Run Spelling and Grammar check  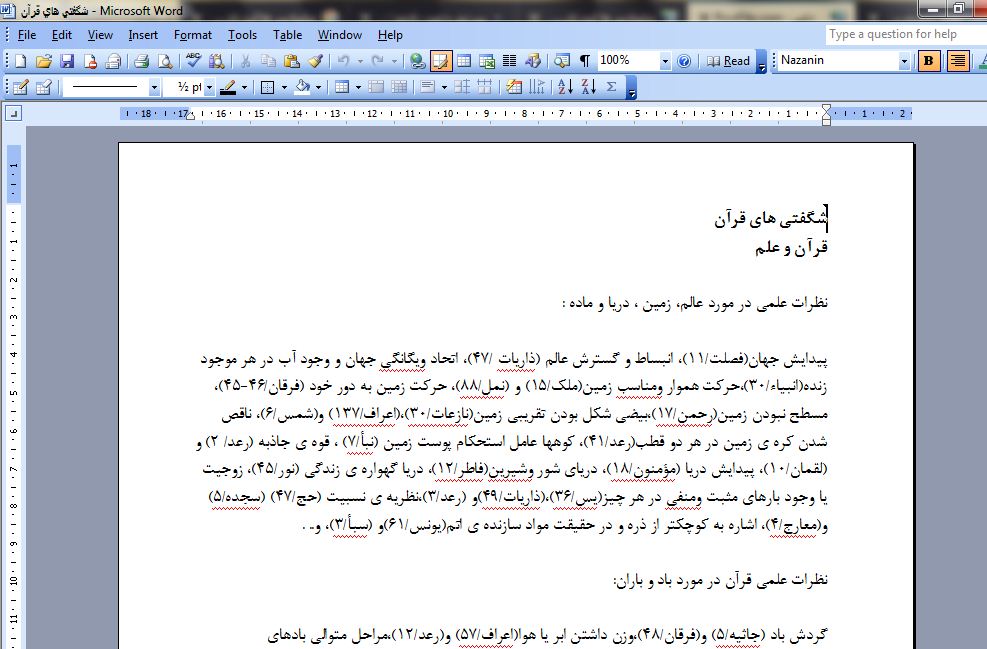coord(194,61)
